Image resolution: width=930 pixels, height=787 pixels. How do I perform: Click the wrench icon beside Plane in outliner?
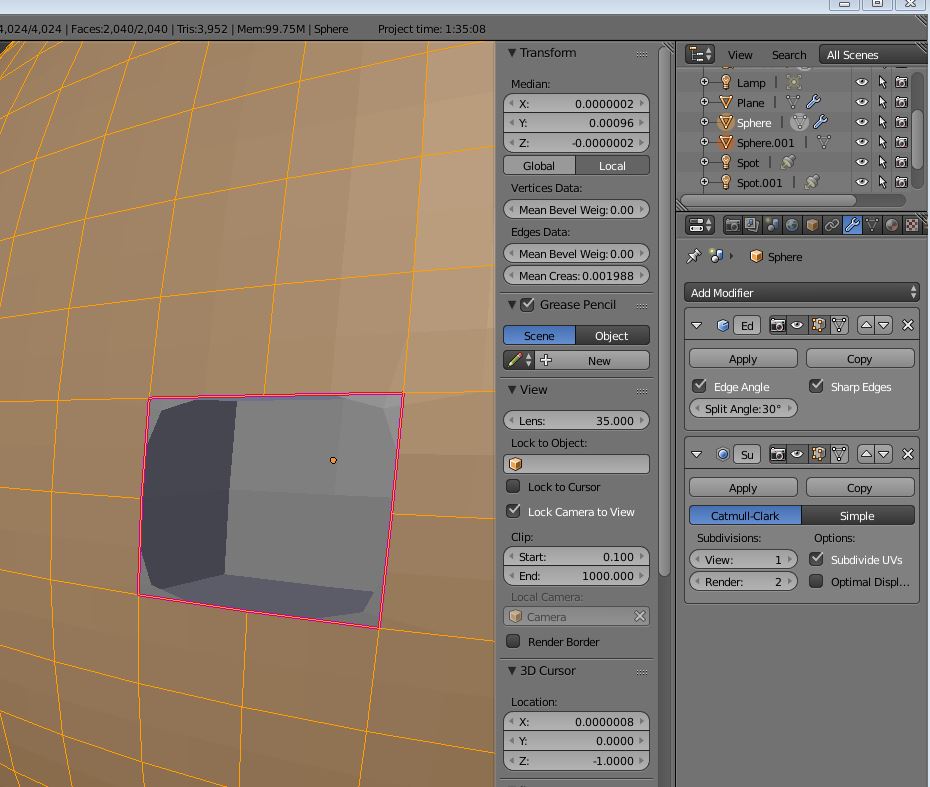click(813, 102)
